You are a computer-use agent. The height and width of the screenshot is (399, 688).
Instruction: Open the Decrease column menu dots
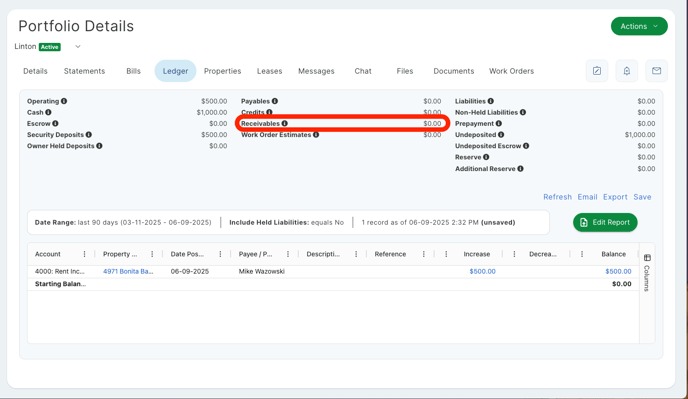pos(514,254)
